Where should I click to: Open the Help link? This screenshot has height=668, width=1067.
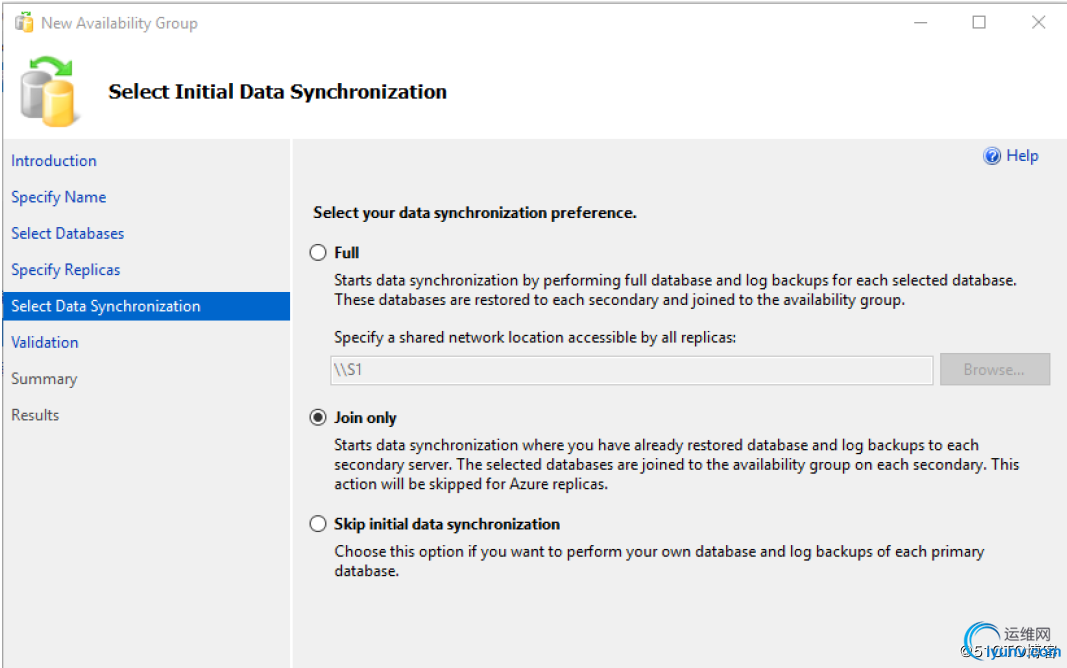tap(1022, 156)
